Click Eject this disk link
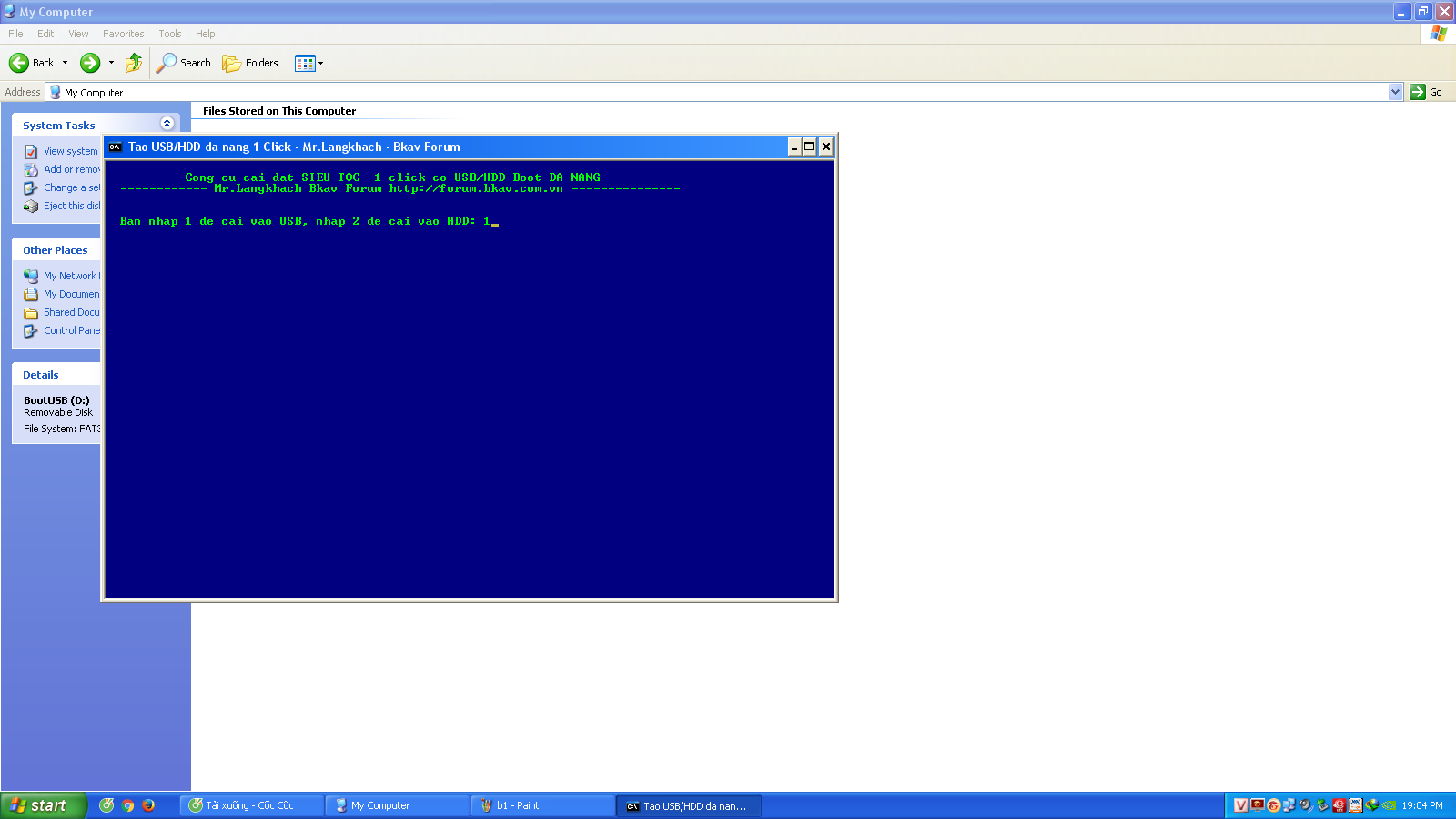The width and height of the screenshot is (1456, 819). pyautogui.click(x=72, y=206)
